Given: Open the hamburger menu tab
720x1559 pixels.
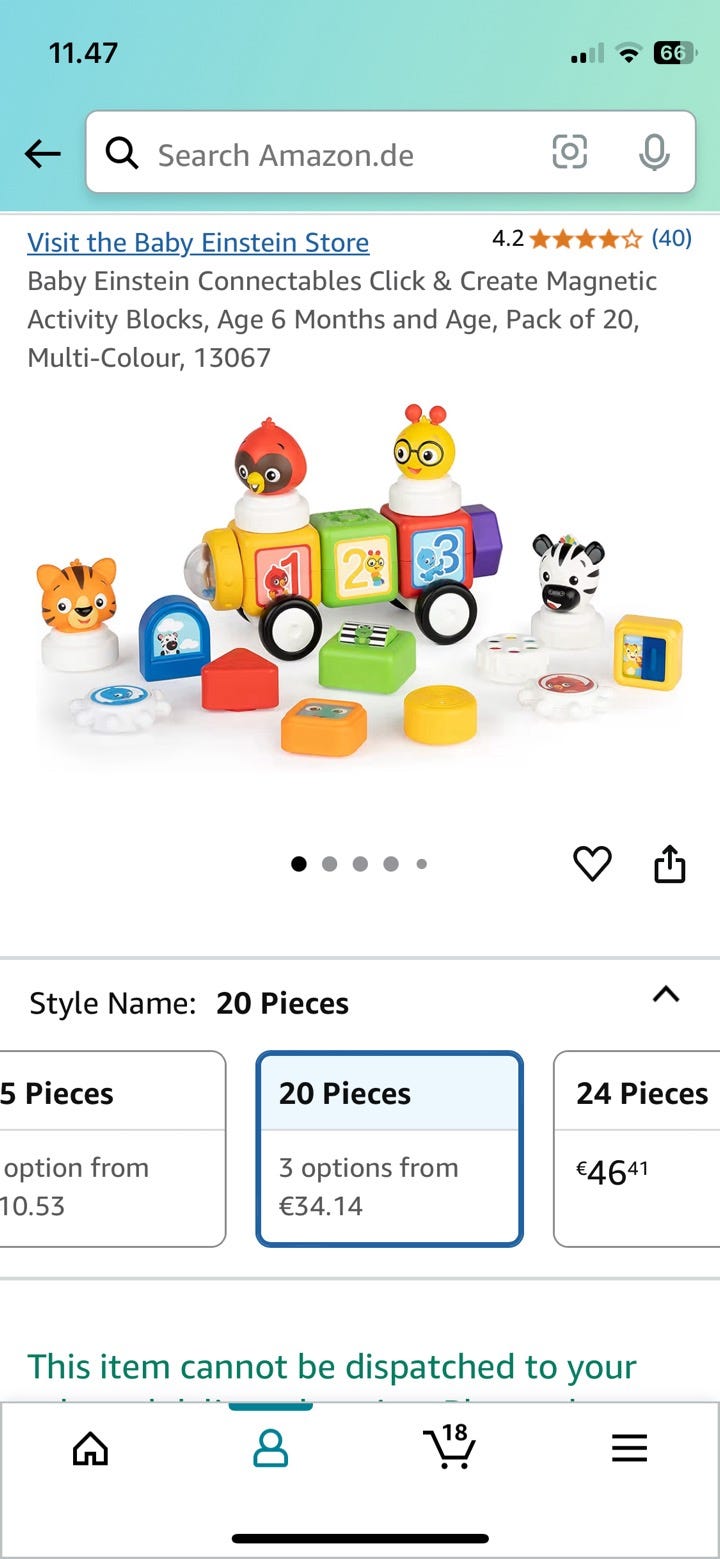Looking at the screenshot, I should (629, 1448).
